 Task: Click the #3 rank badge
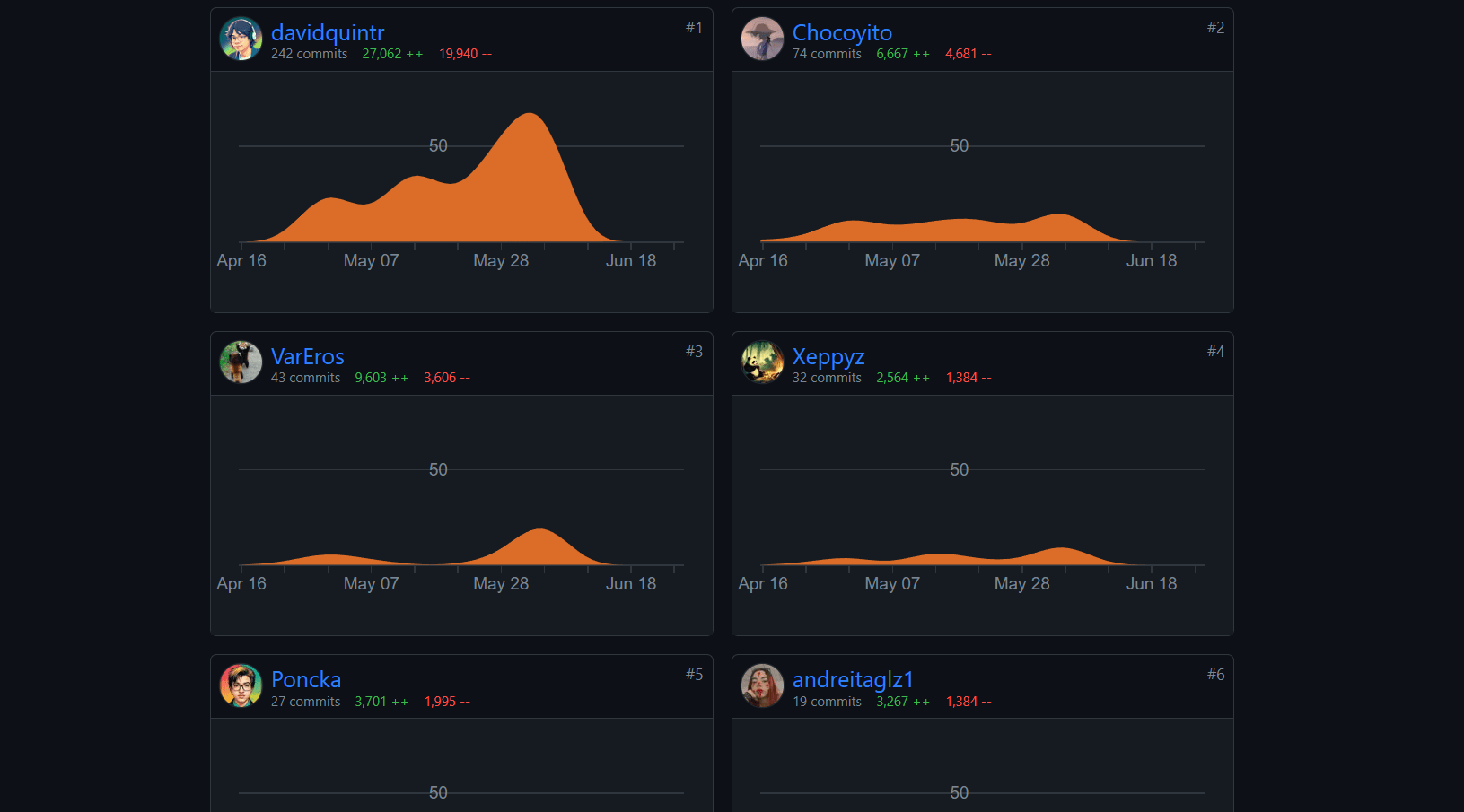tap(694, 352)
